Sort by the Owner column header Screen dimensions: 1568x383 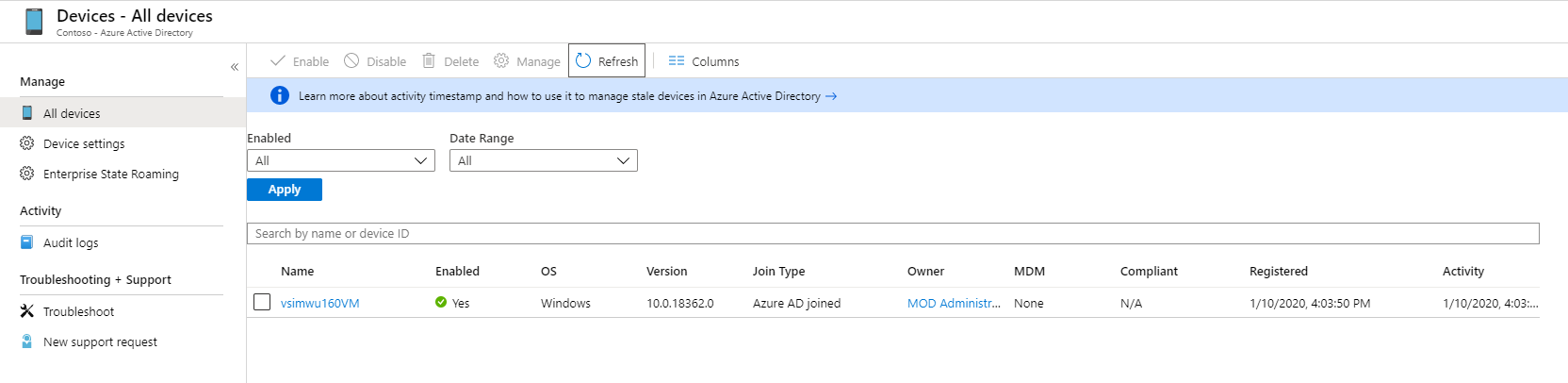(x=925, y=271)
